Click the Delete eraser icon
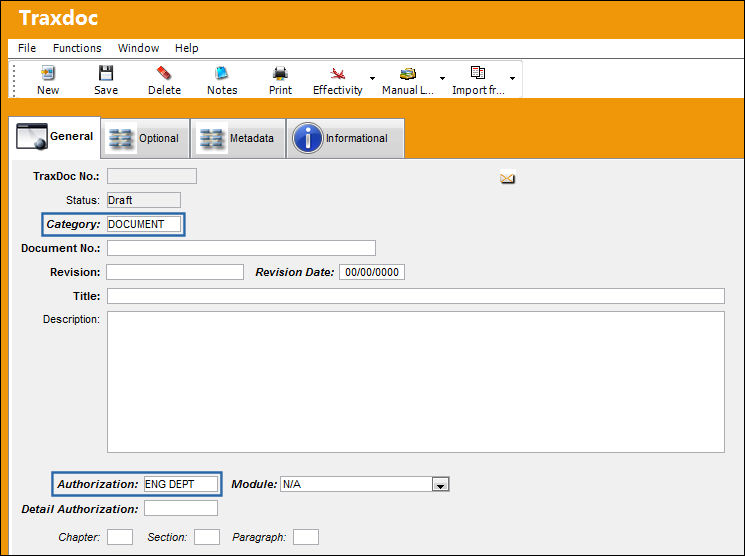 click(163, 73)
